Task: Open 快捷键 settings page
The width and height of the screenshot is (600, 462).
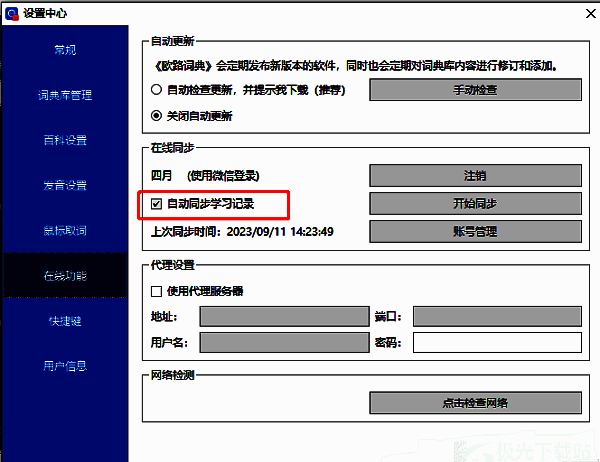Action: [x=65, y=321]
